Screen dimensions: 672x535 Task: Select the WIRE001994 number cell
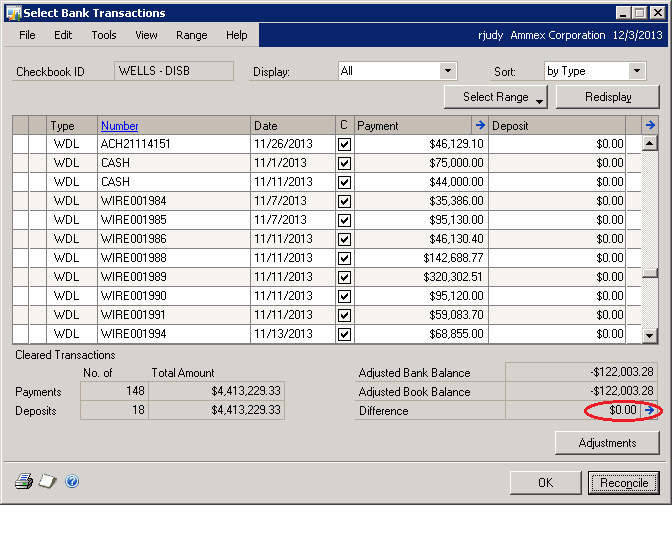[x=174, y=334]
